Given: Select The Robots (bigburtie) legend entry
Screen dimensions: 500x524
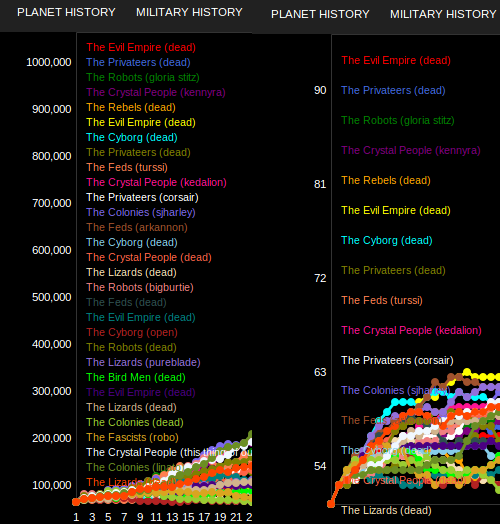Looking at the screenshot, I should (x=140, y=287).
